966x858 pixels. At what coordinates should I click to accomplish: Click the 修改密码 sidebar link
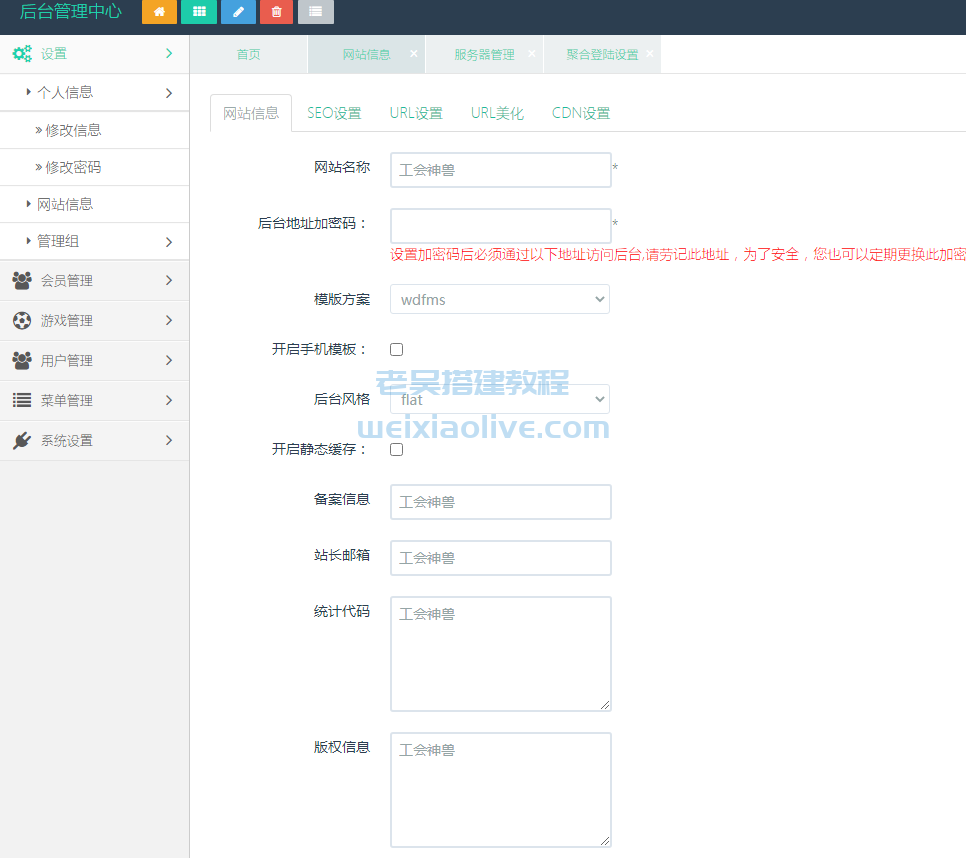(x=71, y=167)
